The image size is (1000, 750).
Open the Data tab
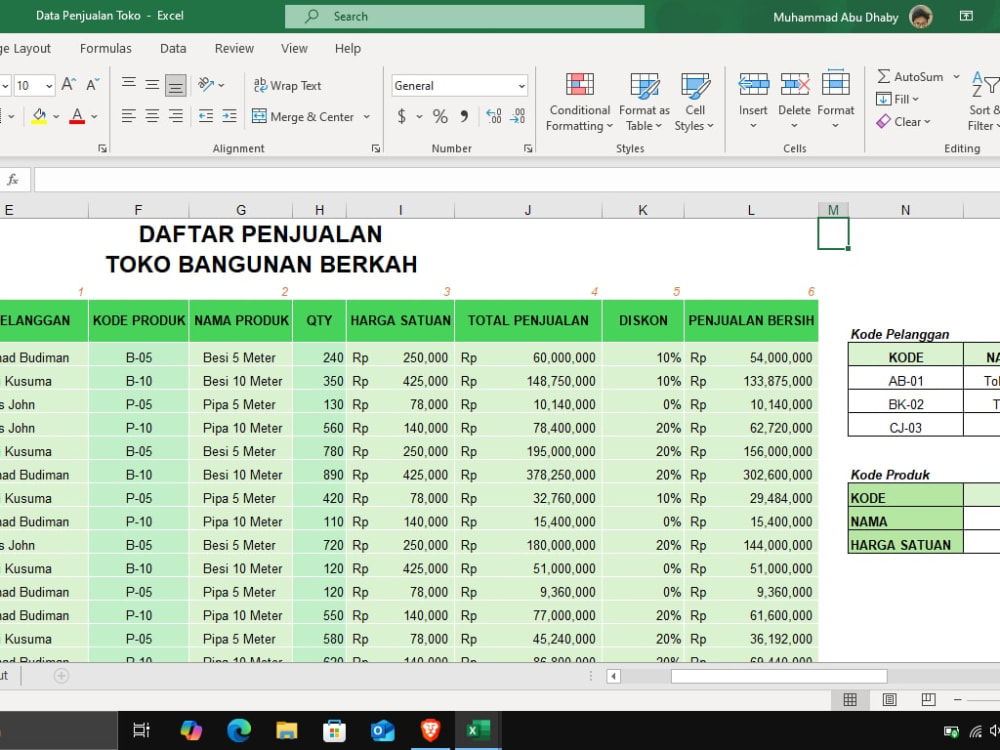pos(173,48)
